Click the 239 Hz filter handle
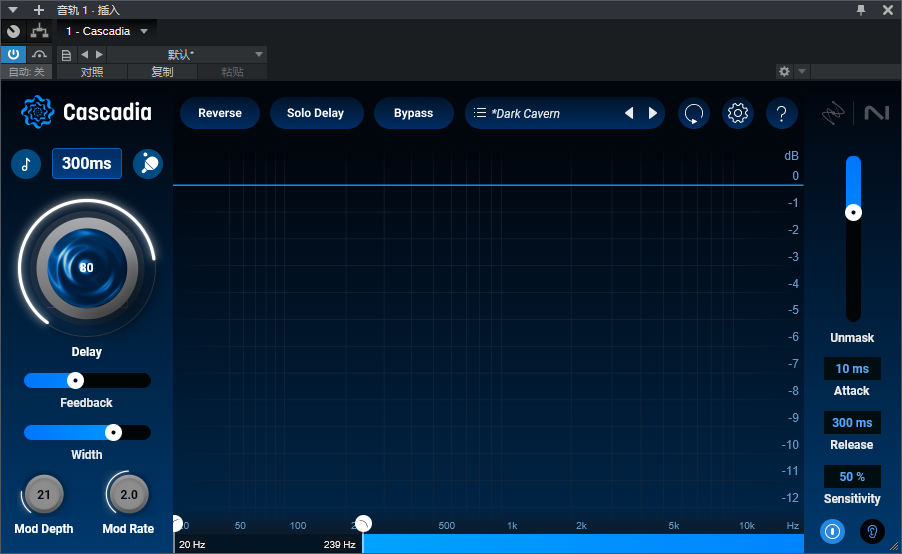This screenshot has width=902, height=554. [363, 524]
